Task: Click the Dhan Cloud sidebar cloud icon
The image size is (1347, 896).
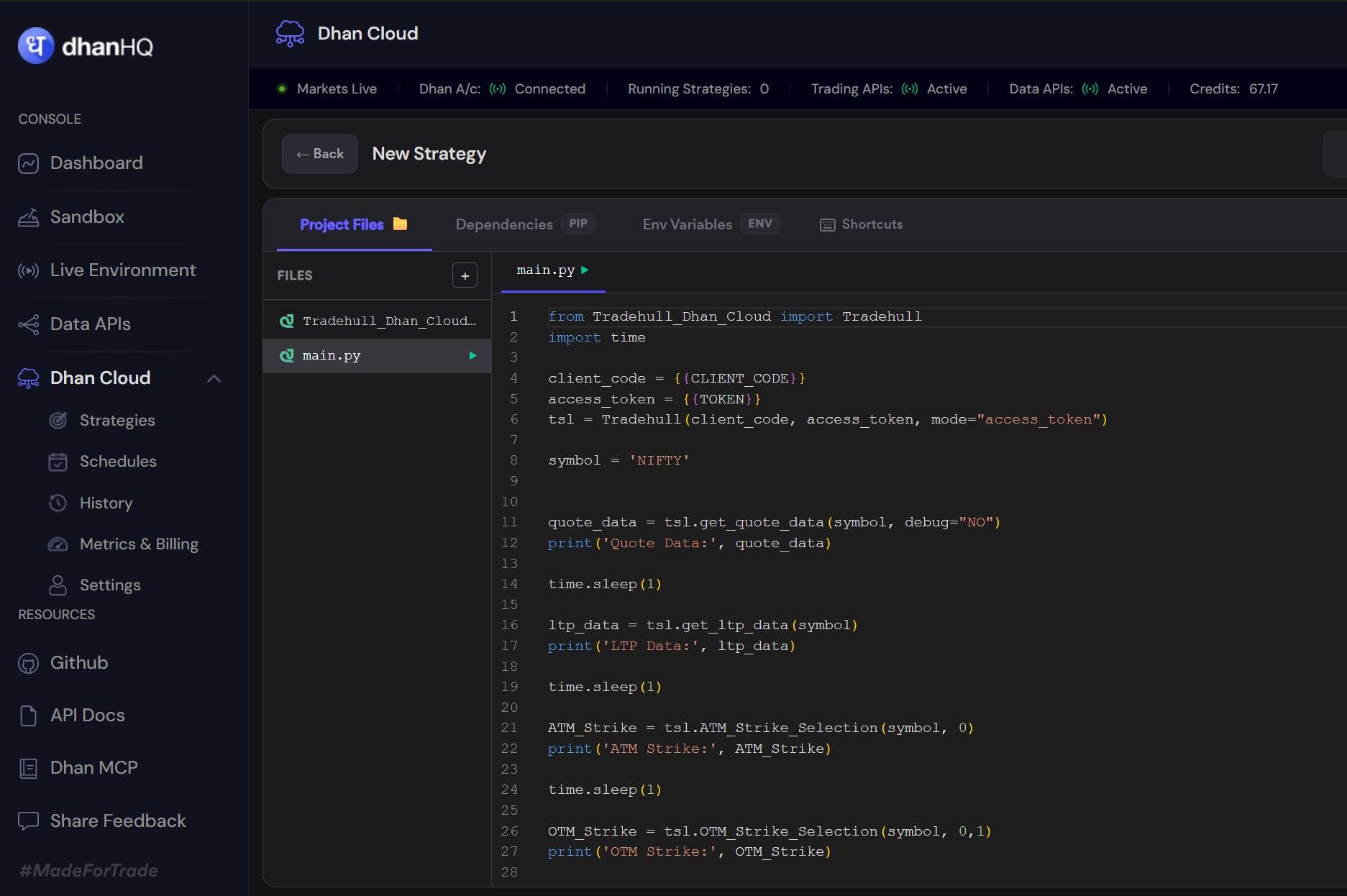Action: pyautogui.click(x=28, y=378)
